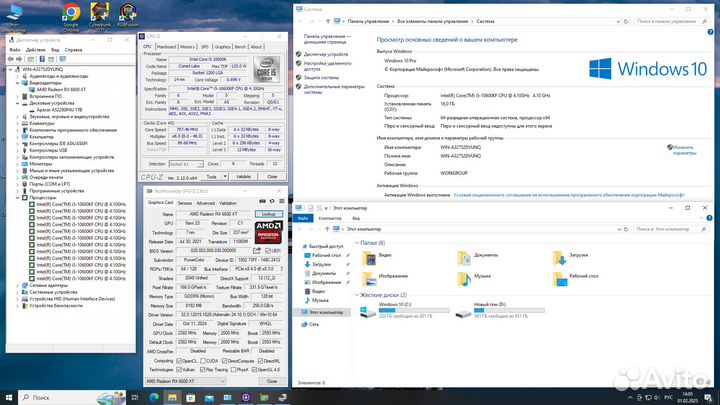Open the Музыка folder icon
720x405 pixels.
[464, 279]
